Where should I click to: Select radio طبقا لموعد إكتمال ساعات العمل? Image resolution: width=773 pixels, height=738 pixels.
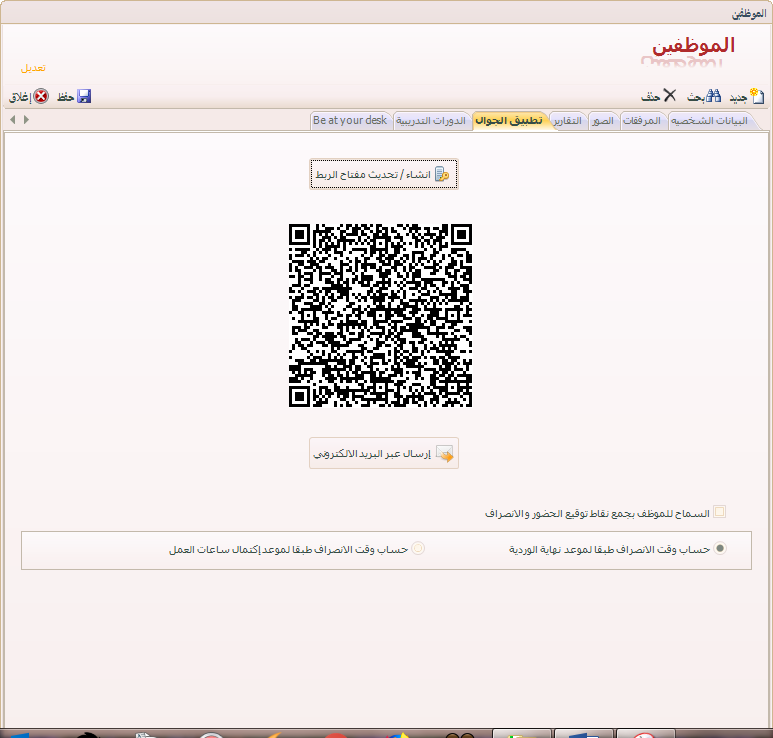[x=418, y=548]
